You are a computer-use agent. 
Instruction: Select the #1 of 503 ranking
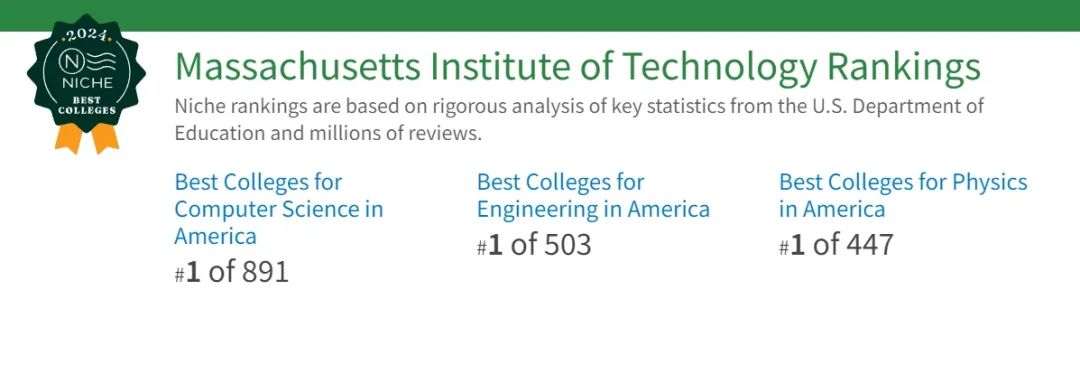click(x=534, y=245)
